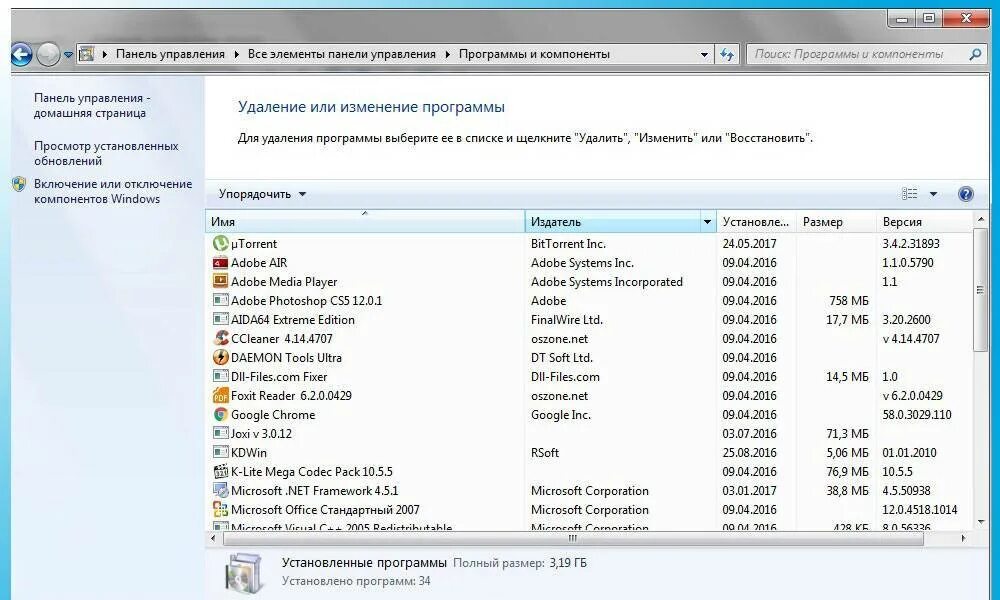The width and height of the screenshot is (1000, 600).
Task: Sort by the Размер column header
Action: point(837,222)
